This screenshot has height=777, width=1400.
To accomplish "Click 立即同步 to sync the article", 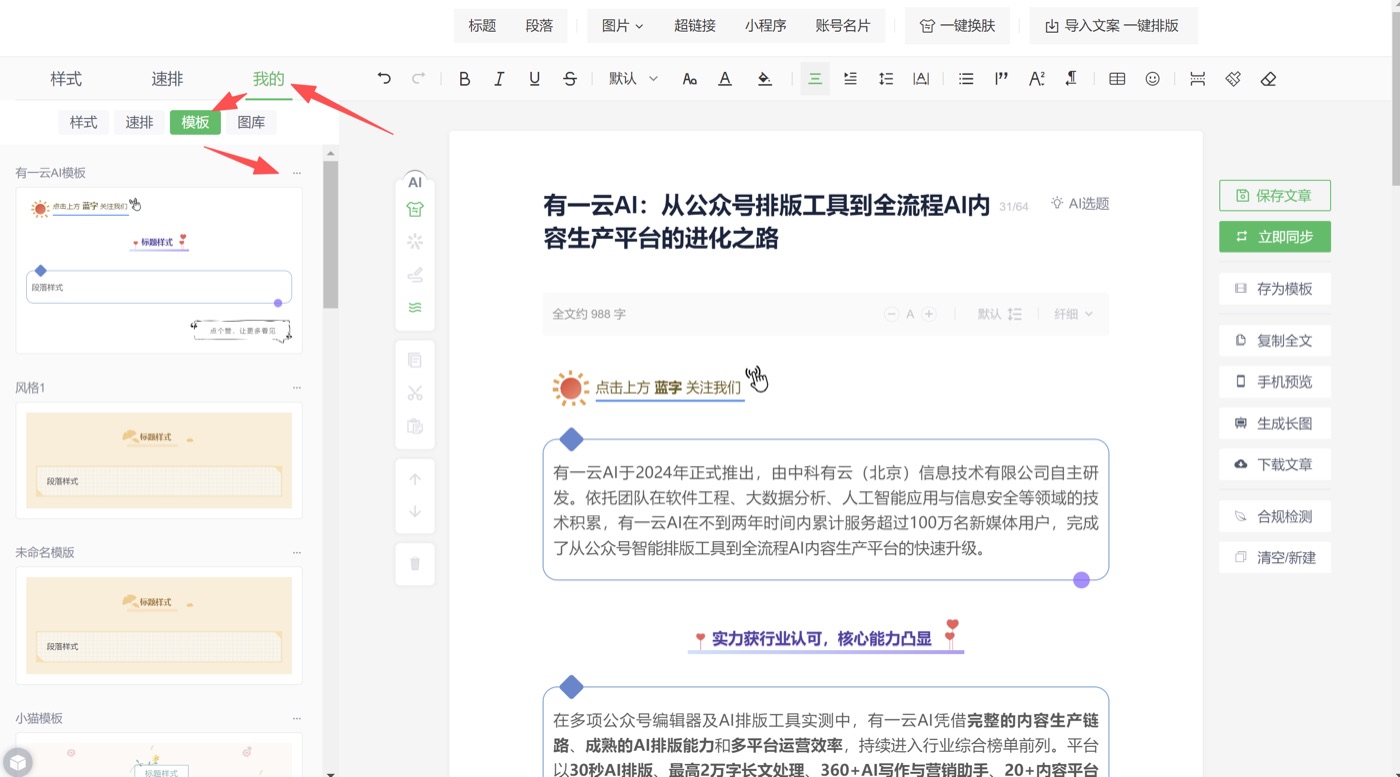I will (x=1275, y=237).
